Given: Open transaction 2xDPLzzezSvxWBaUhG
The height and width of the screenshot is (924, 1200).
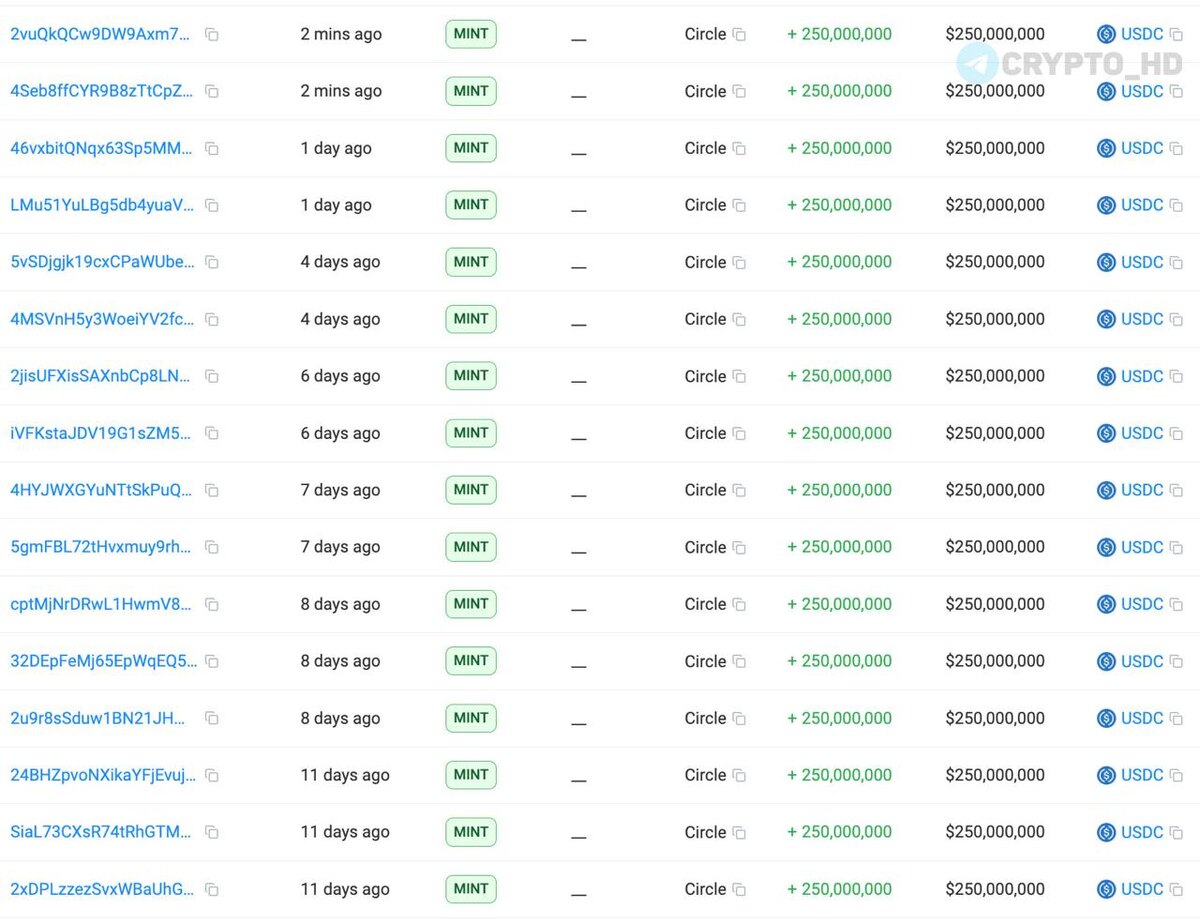Looking at the screenshot, I should tap(102, 889).
